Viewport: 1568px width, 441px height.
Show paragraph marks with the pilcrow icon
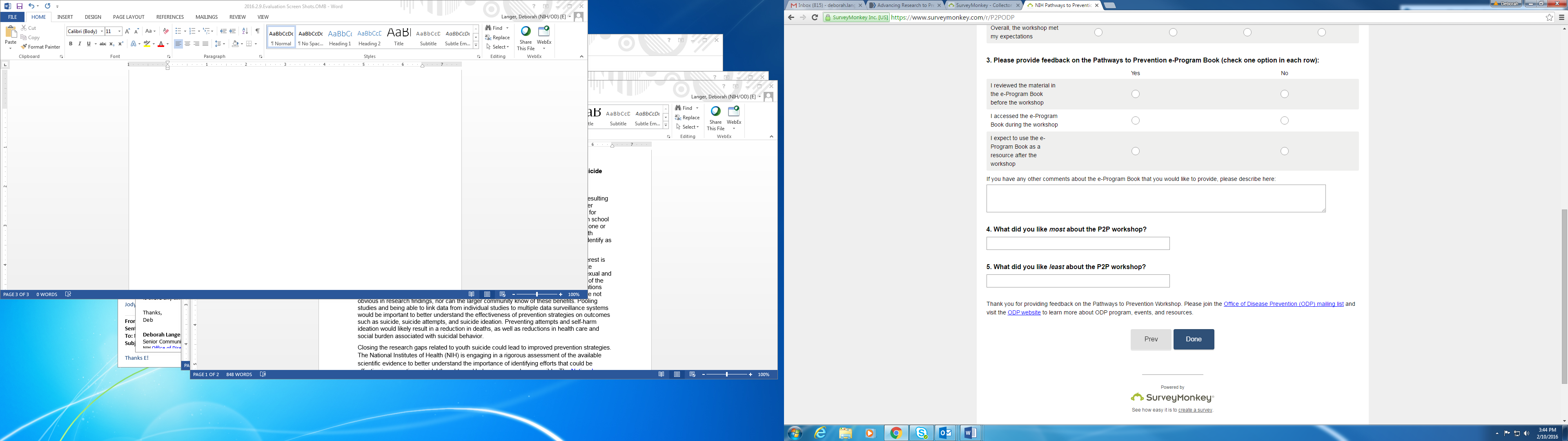click(x=258, y=31)
